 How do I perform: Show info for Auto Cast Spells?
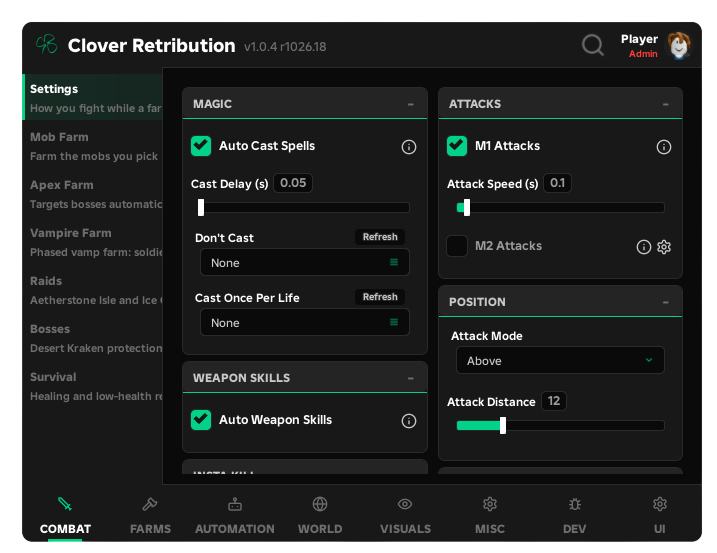coord(409,147)
